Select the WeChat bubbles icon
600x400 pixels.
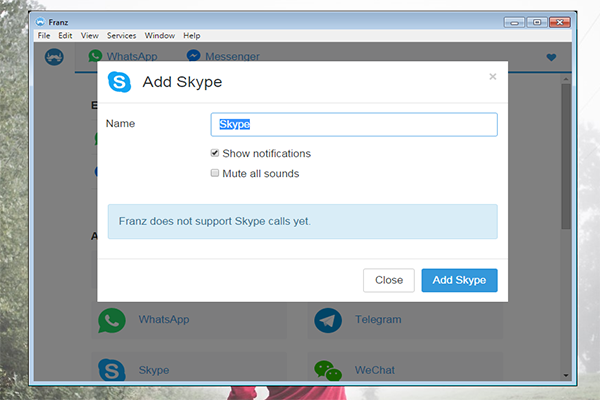tap(328, 371)
